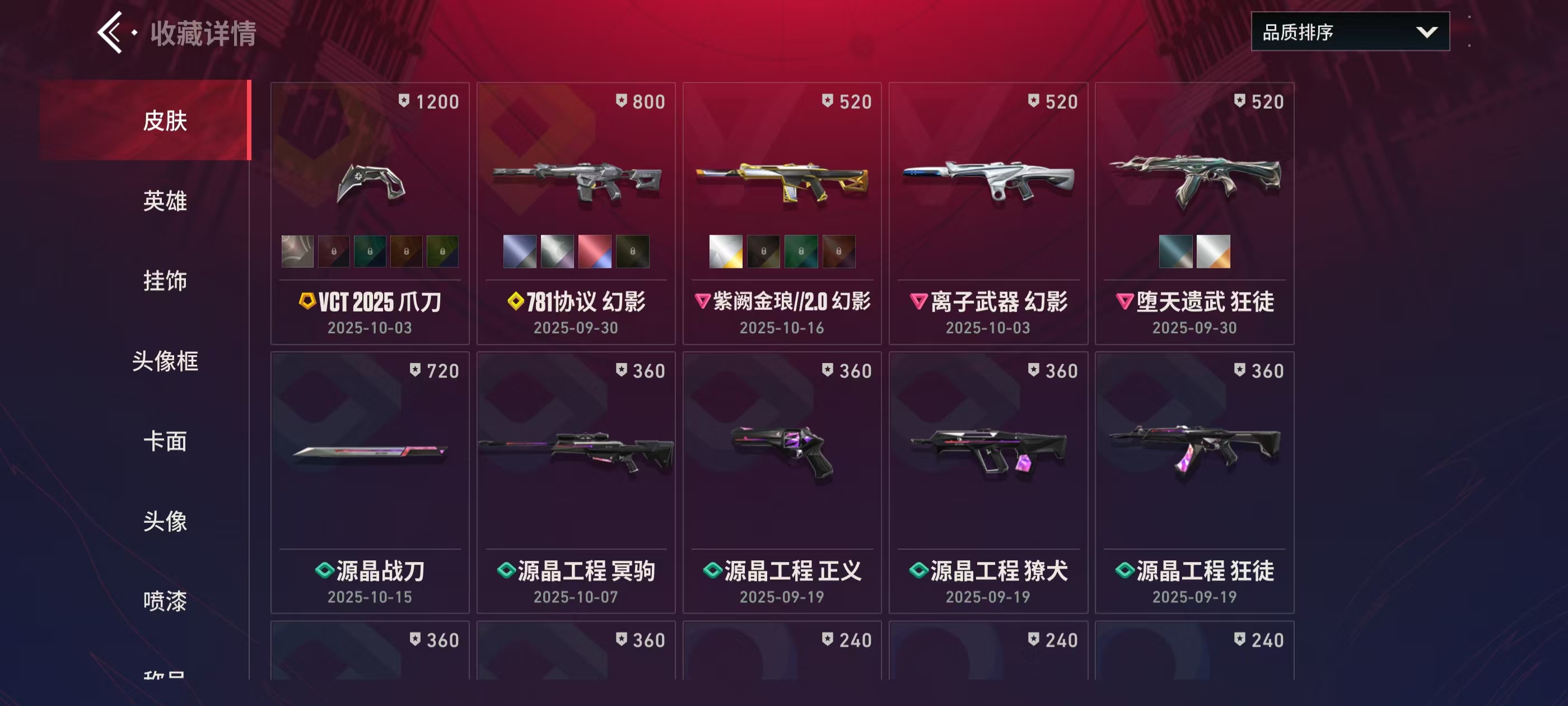1568x706 pixels.
Task: Open the 头像框 category
Action: (x=165, y=361)
